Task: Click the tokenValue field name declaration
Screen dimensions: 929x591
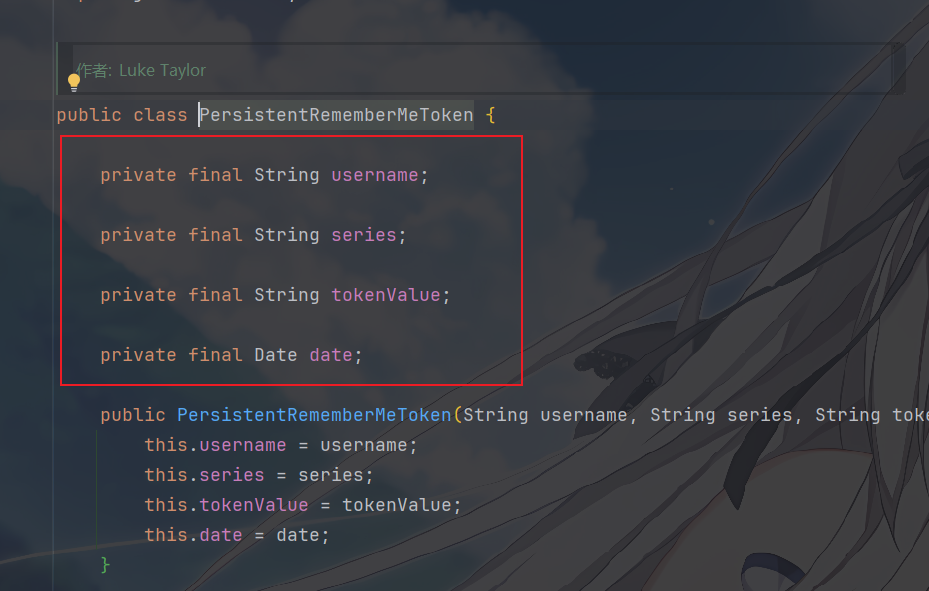Action: tap(385, 295)
